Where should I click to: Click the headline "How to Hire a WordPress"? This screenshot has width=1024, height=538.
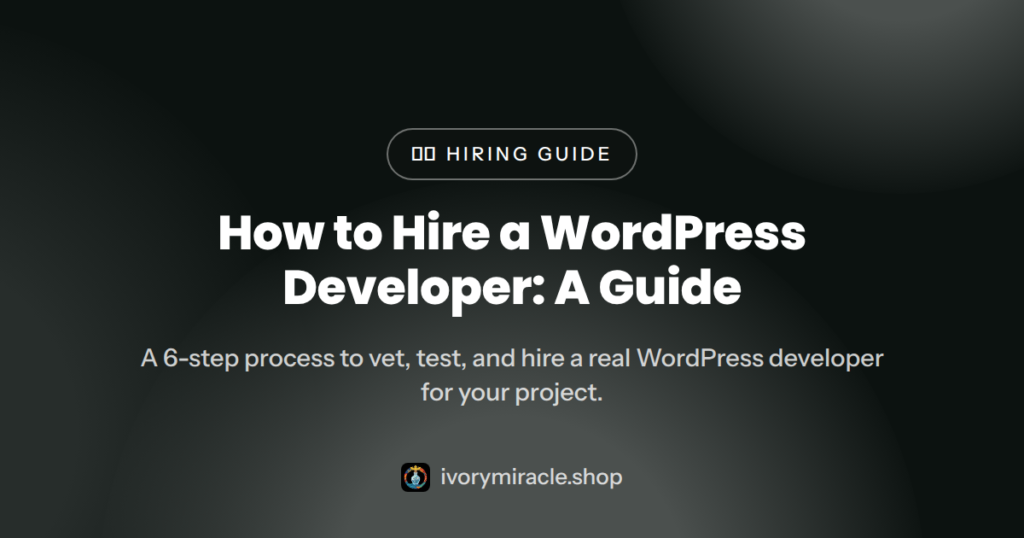pyautogui.click(x=511, y=233)
